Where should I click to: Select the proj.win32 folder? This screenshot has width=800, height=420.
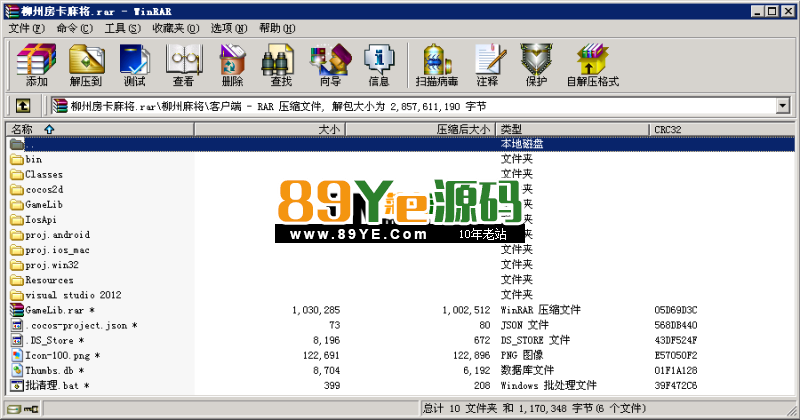(45, 265)
